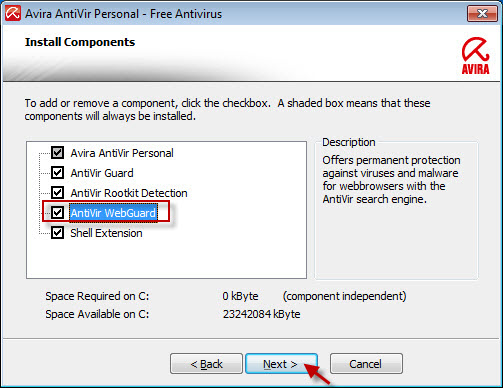Click the Install Components heading
The height and width of the screenshot is (388, 503).
pyautogui.click(x=80, y=42)
